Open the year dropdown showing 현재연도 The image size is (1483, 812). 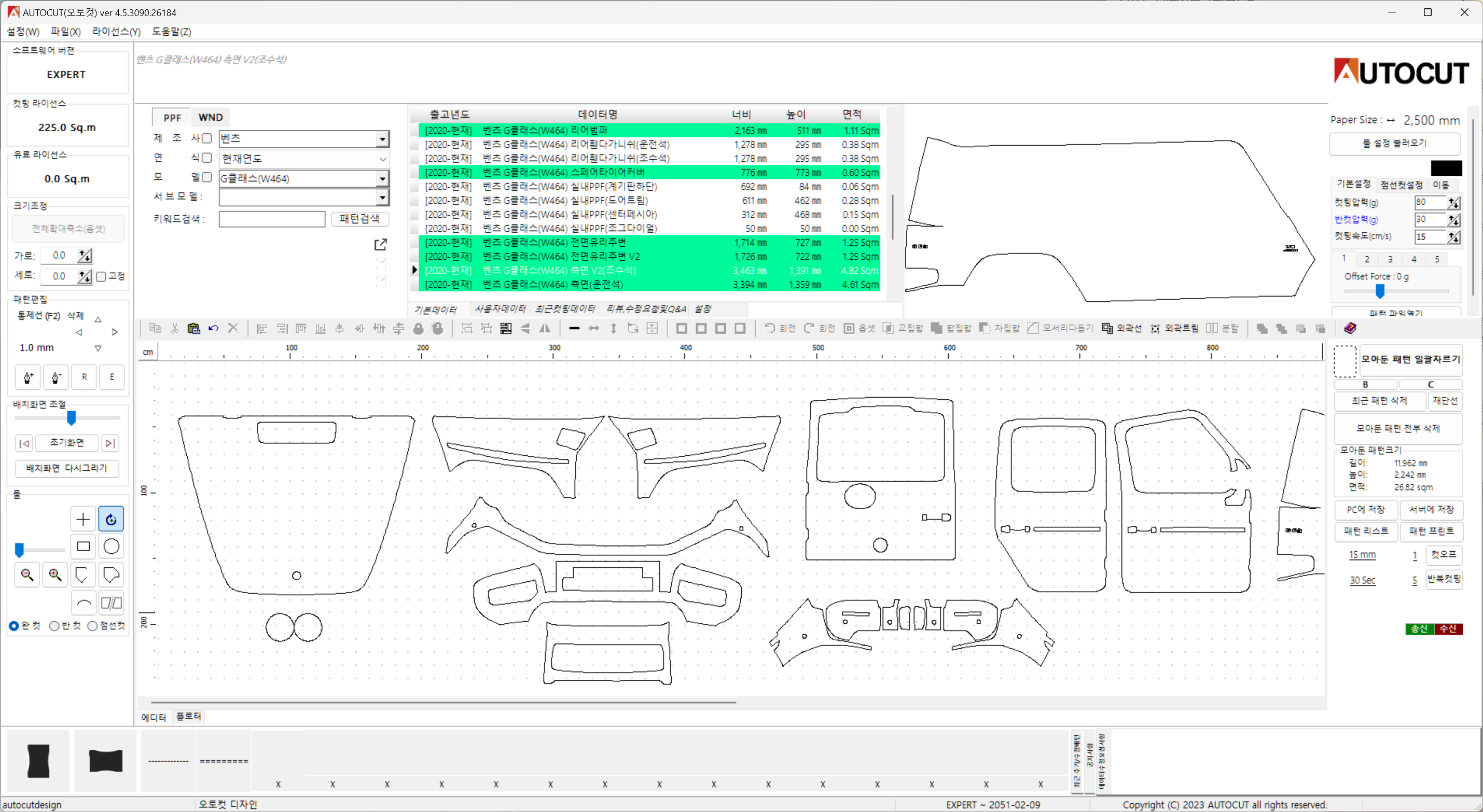click(304, 159)
